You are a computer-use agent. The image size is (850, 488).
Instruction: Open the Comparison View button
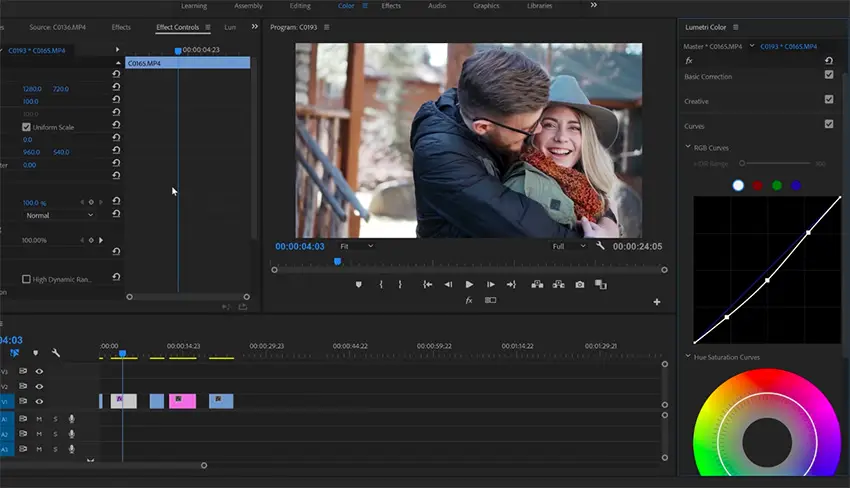pos(601,285)
